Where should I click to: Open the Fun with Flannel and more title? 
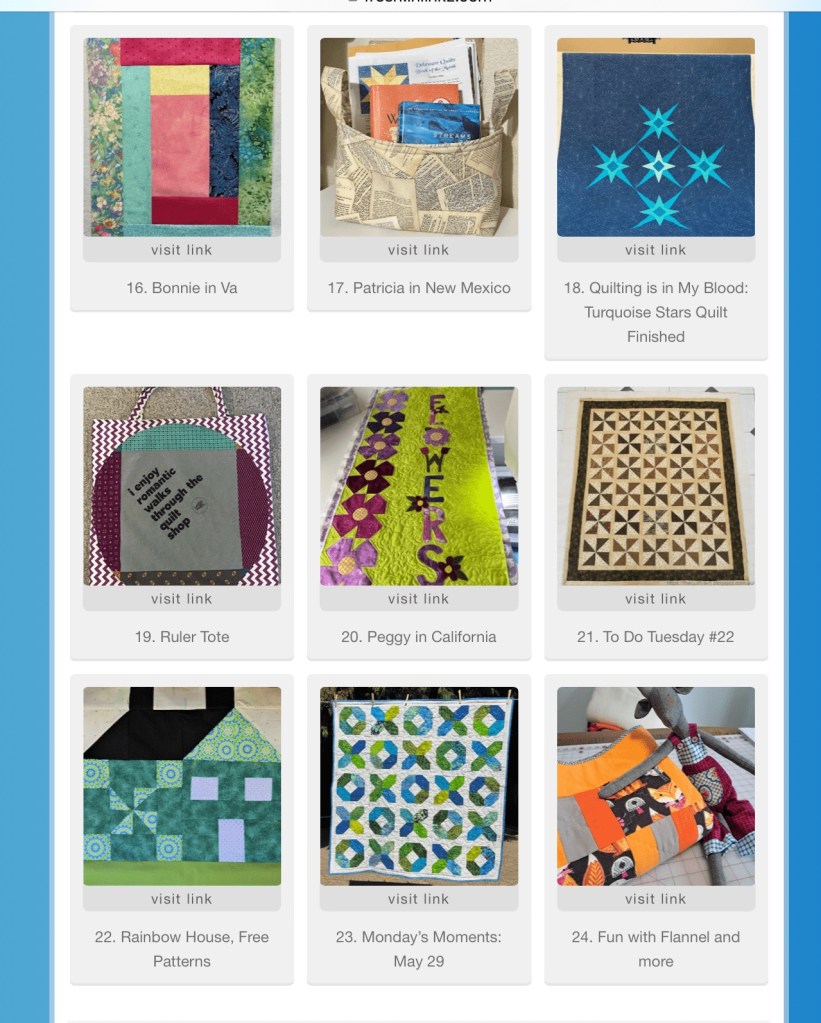(656, 949)
